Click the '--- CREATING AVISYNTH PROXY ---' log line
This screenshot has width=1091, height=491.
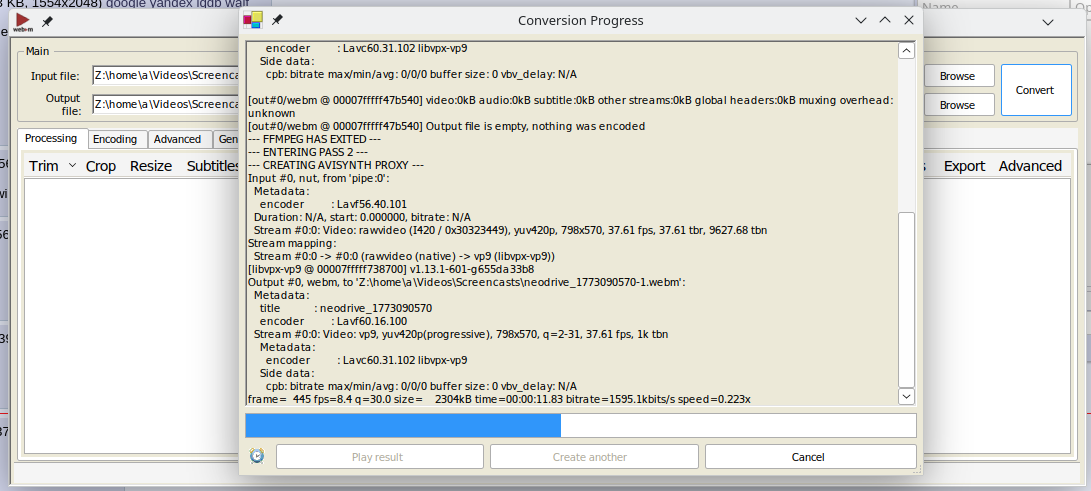pos(336,166)
